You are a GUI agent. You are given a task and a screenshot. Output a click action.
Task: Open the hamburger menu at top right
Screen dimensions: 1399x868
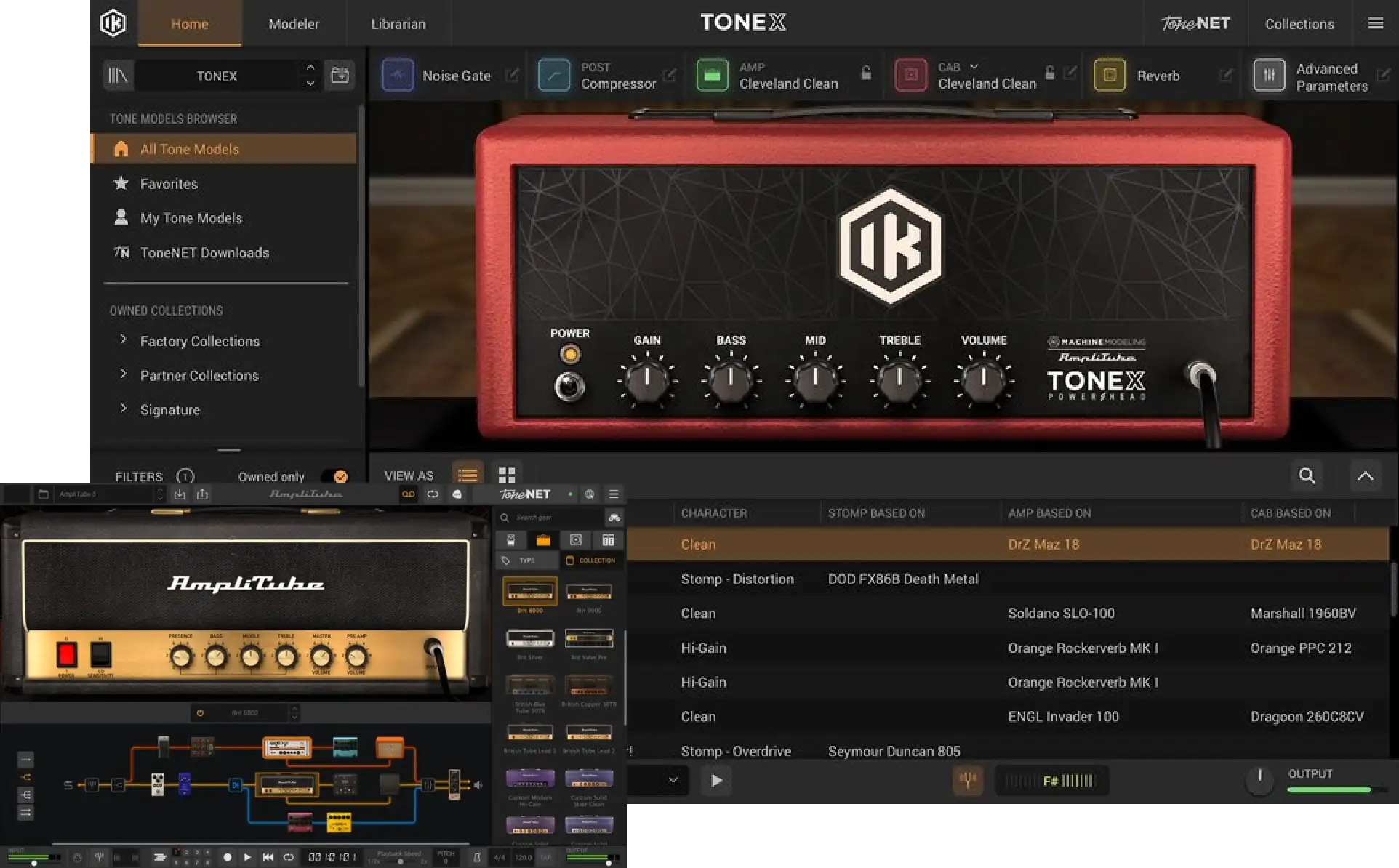click(1375, 23)
